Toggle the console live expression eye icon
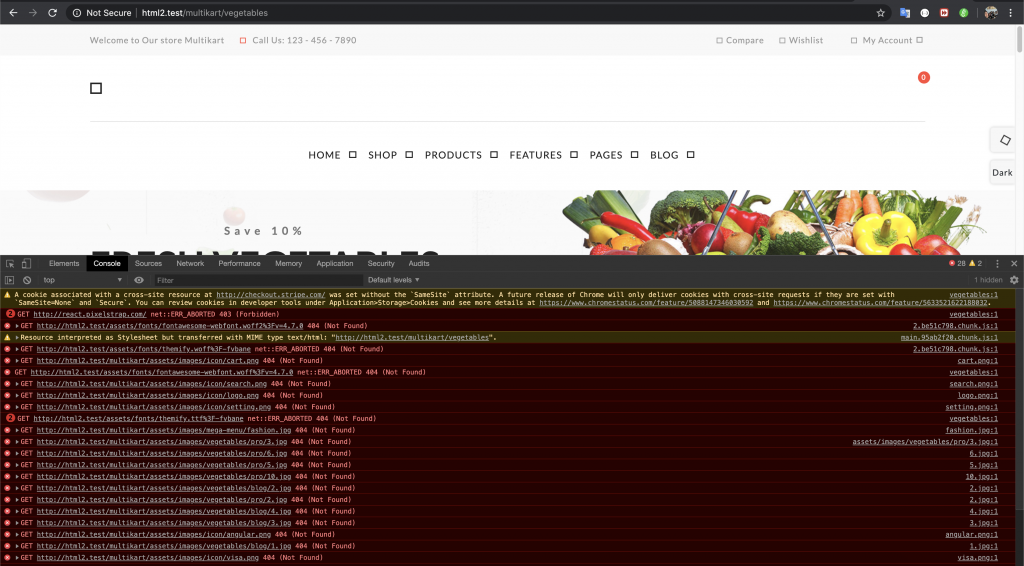The image size is (1024, 566). pos(139,280)
